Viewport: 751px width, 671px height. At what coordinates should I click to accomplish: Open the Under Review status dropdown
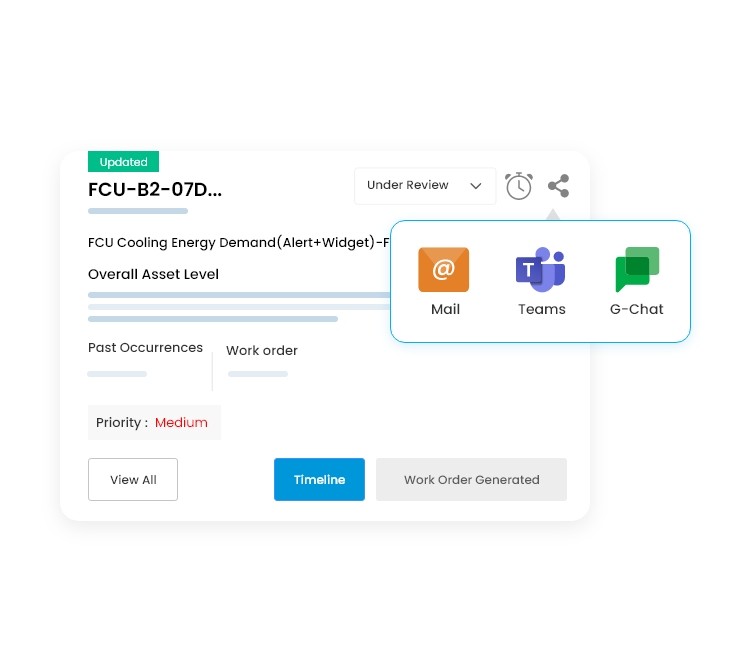coord(425,186)
